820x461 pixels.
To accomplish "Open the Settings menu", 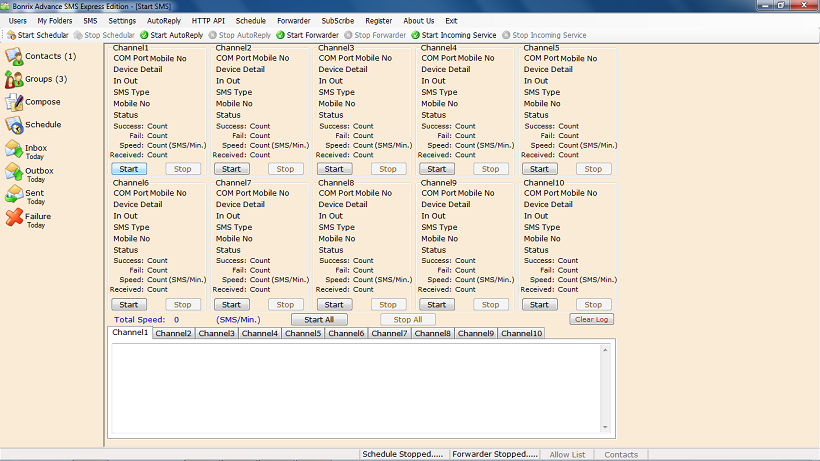I will [122, 21].
